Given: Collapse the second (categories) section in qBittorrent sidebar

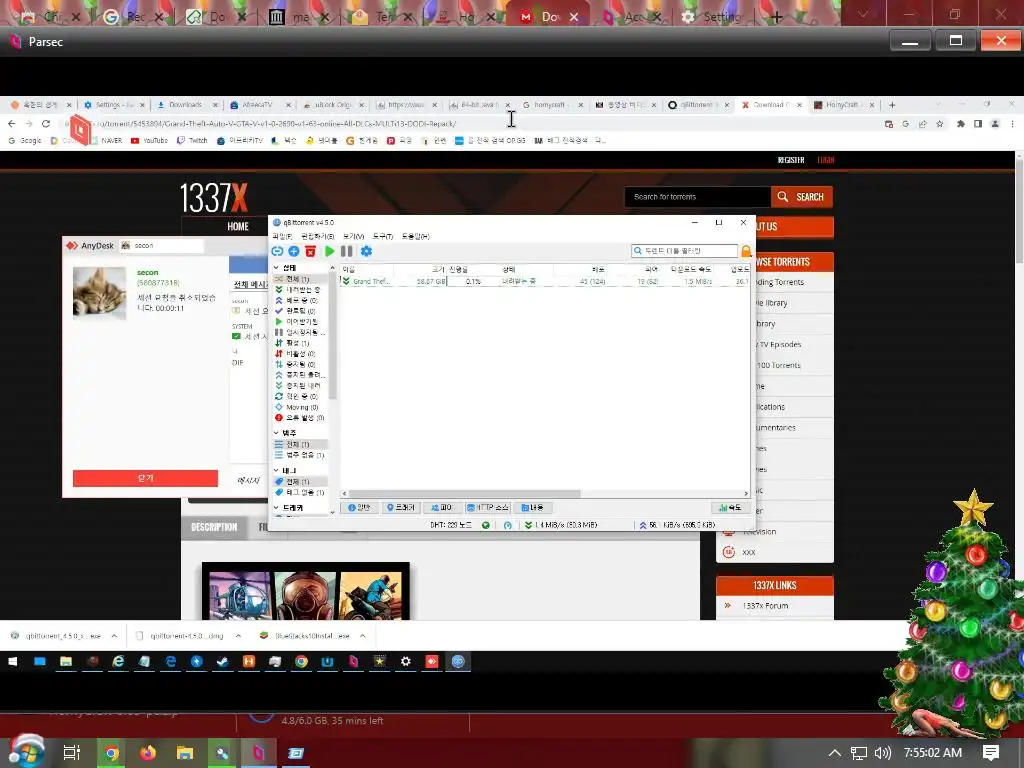Looking at the screenshot, I should coord(276,433).
